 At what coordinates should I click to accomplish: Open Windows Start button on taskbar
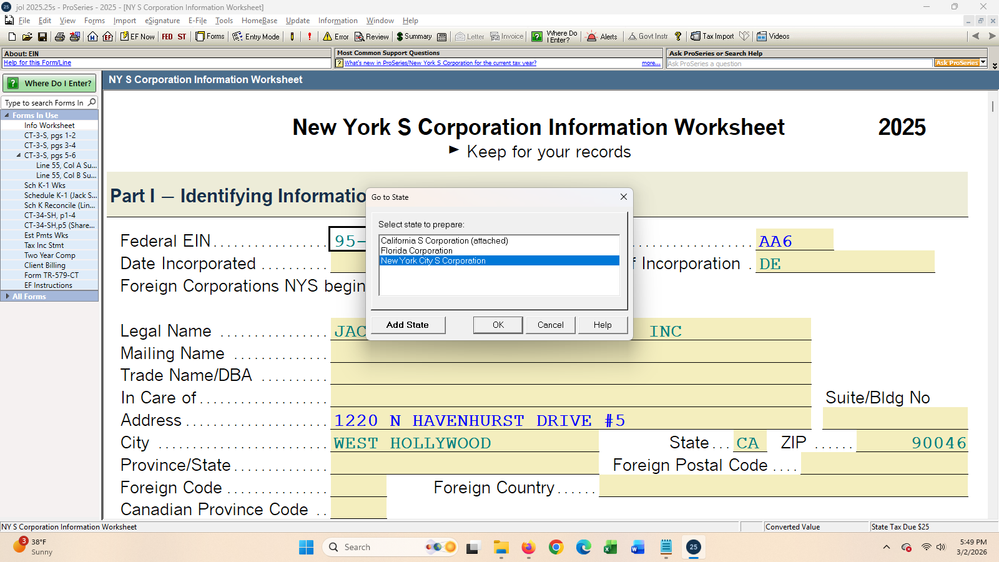(306, 547)
